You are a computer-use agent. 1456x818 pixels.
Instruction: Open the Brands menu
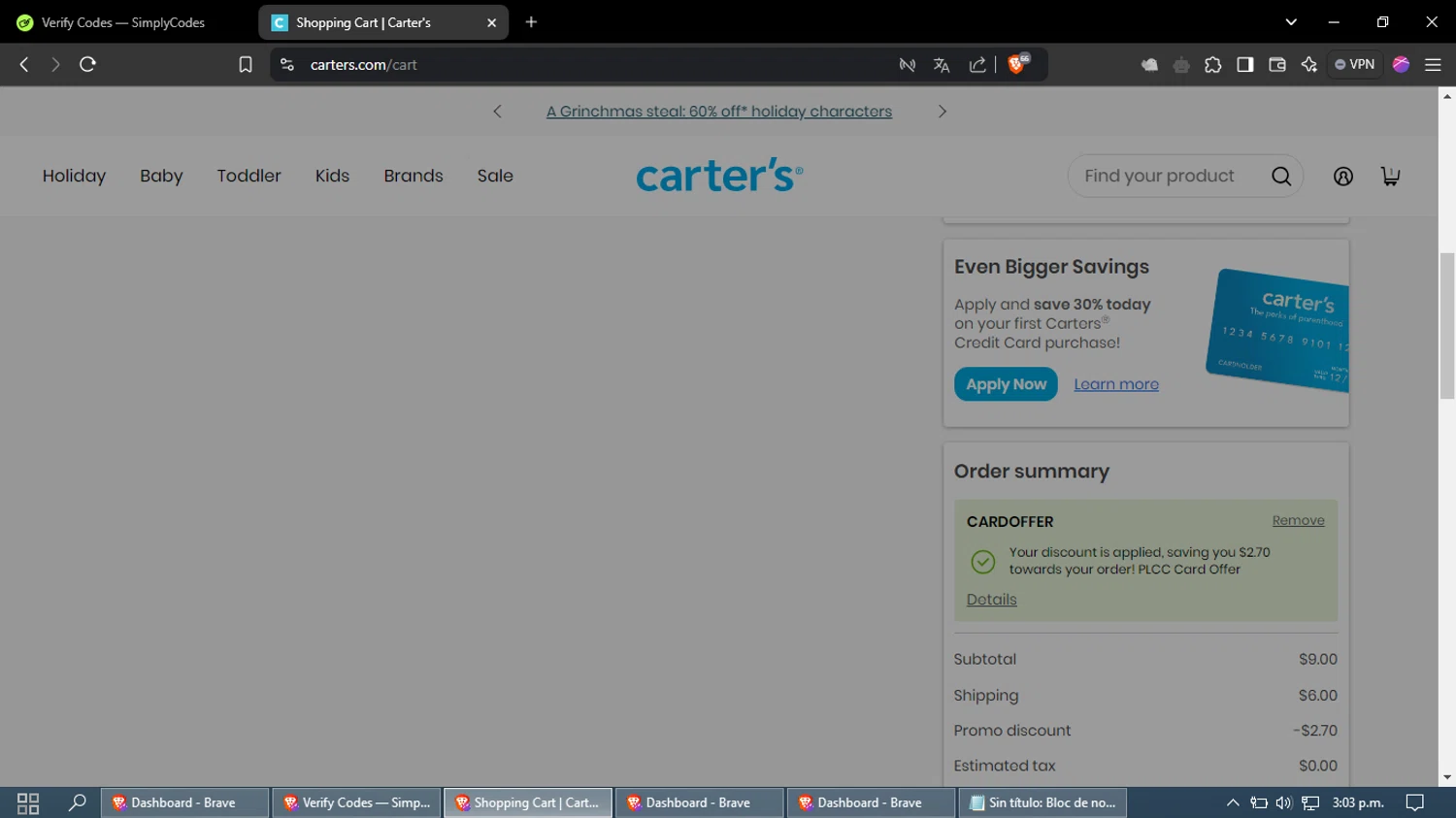point(414,176)
